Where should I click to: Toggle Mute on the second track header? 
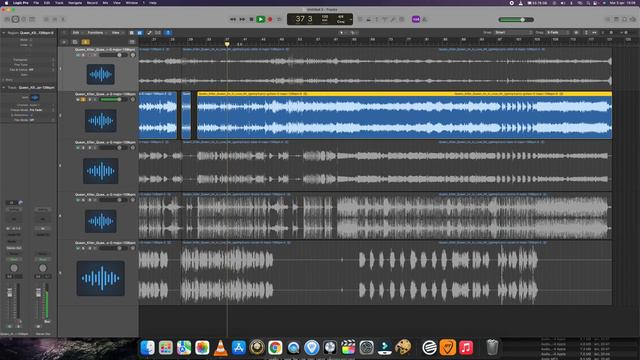click(78, 100)
